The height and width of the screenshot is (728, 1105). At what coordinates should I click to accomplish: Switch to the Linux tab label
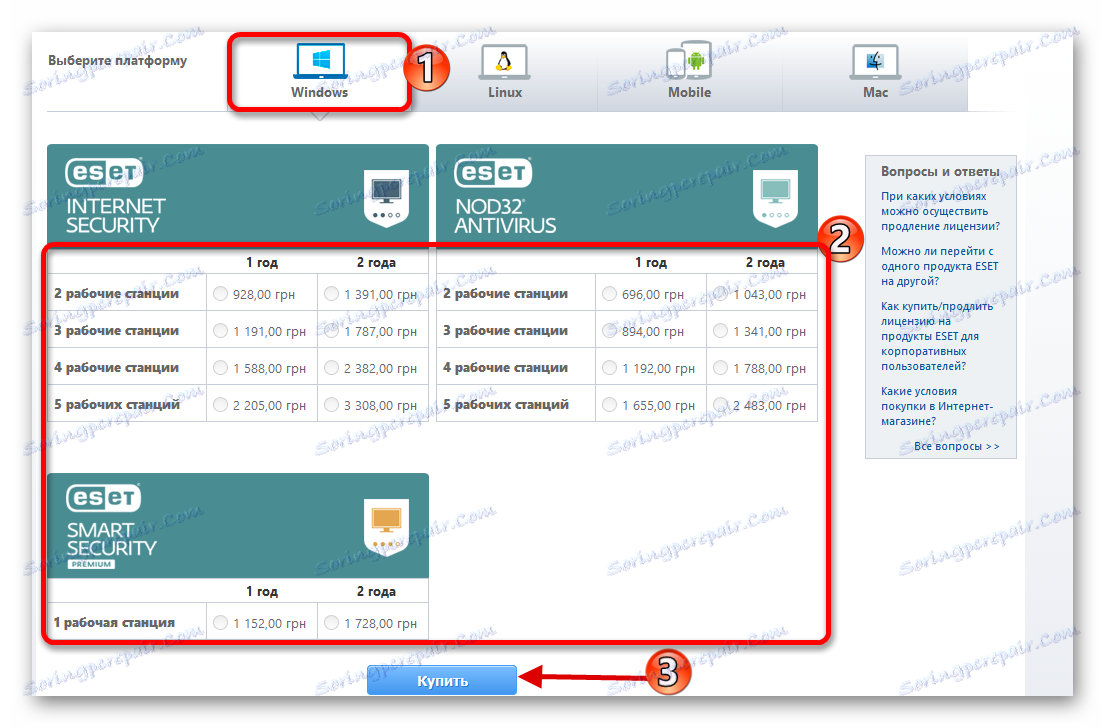tap(505, 92)
